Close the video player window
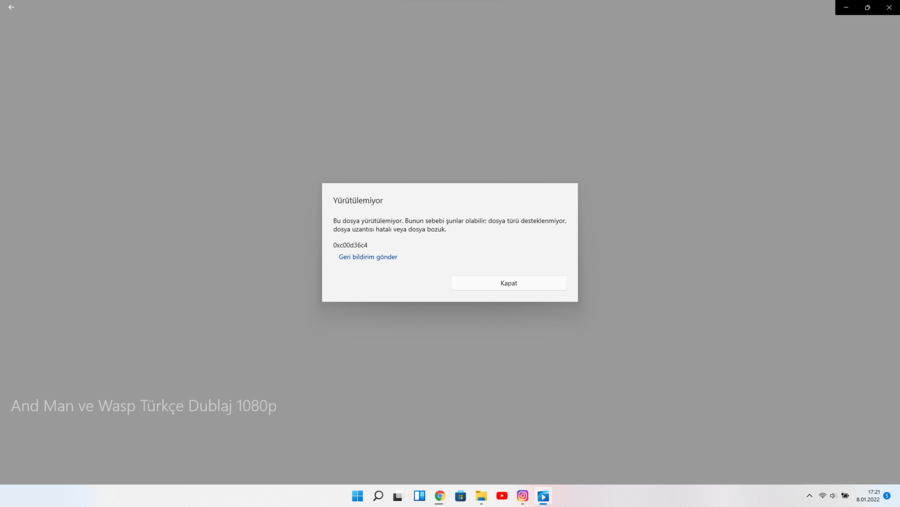 889,7
